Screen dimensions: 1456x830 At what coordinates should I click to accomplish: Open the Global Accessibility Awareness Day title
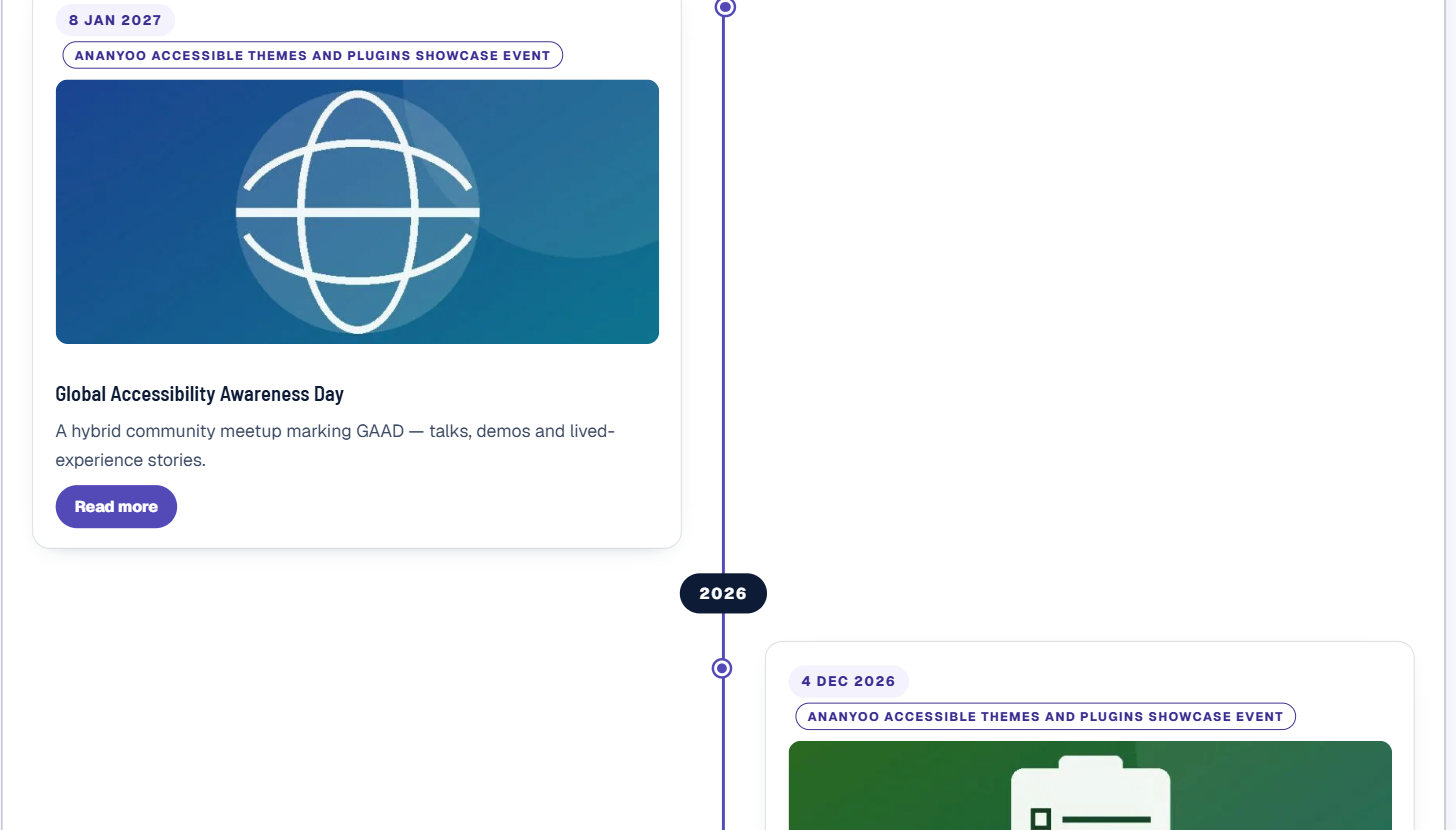[200, 394]
